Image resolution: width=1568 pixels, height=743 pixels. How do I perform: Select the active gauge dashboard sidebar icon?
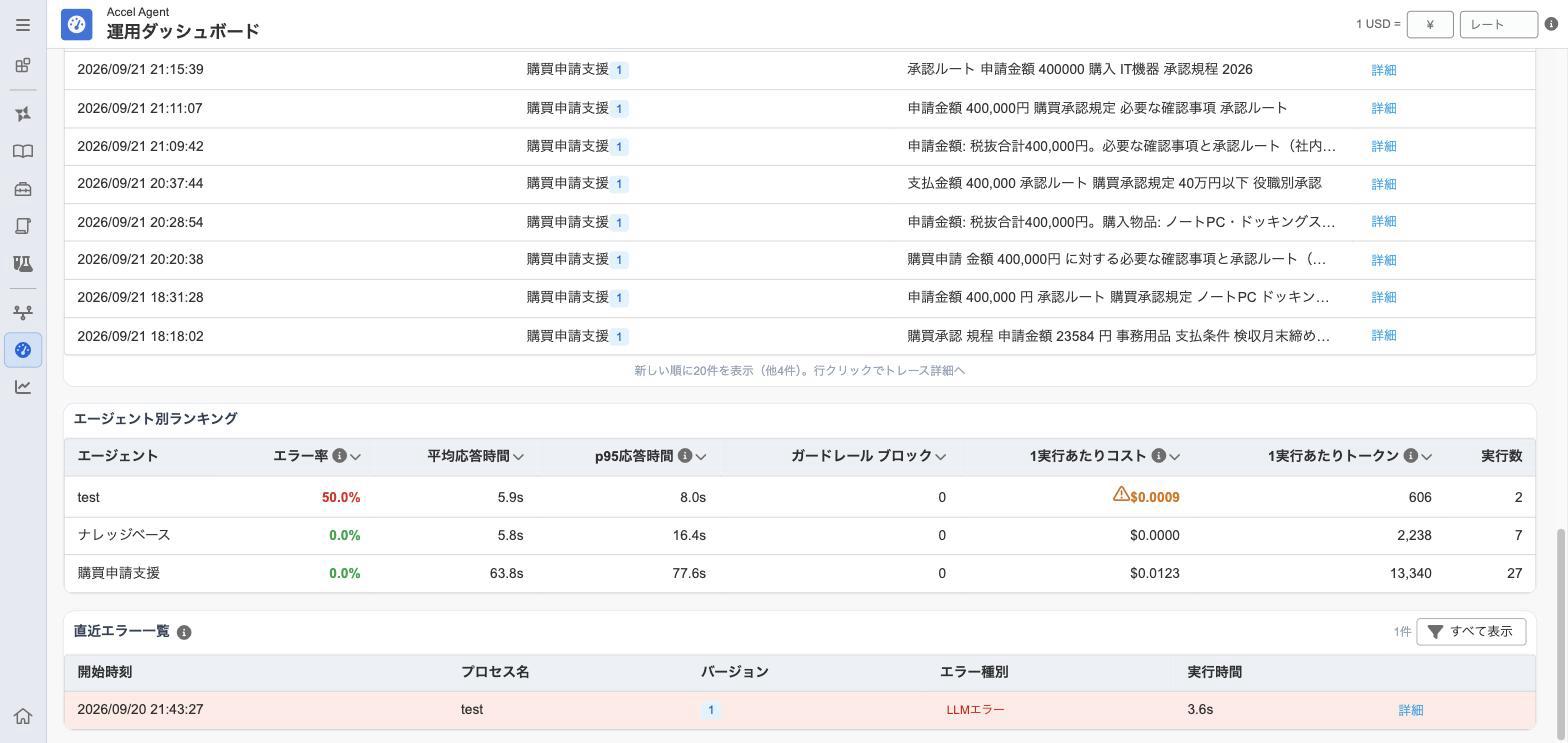pyautogui.click(x=23, y=350)
